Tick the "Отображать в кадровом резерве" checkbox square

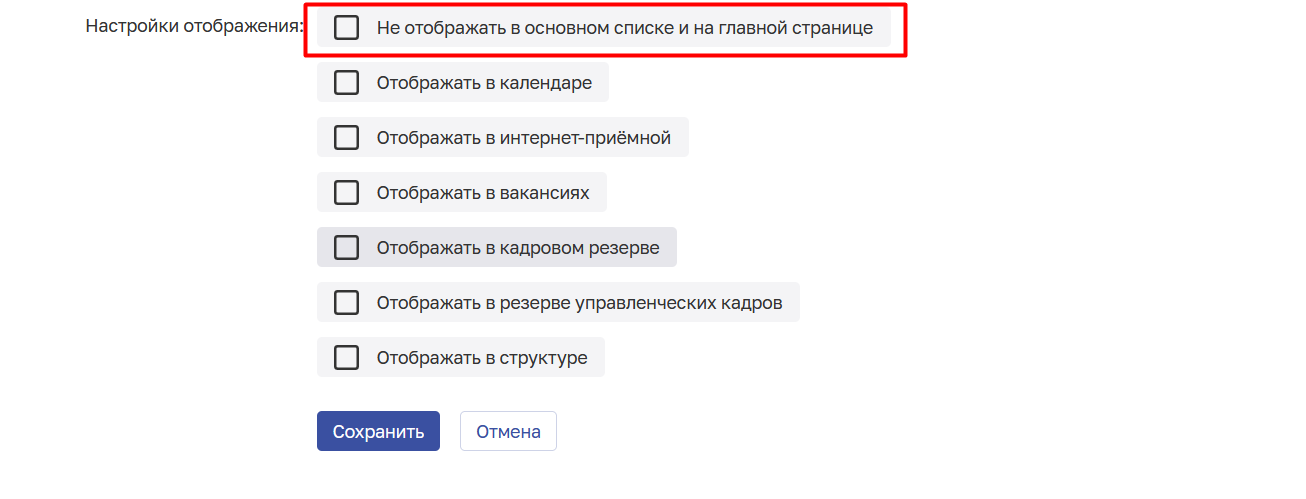pyautogui.click(x=346, y=247)
